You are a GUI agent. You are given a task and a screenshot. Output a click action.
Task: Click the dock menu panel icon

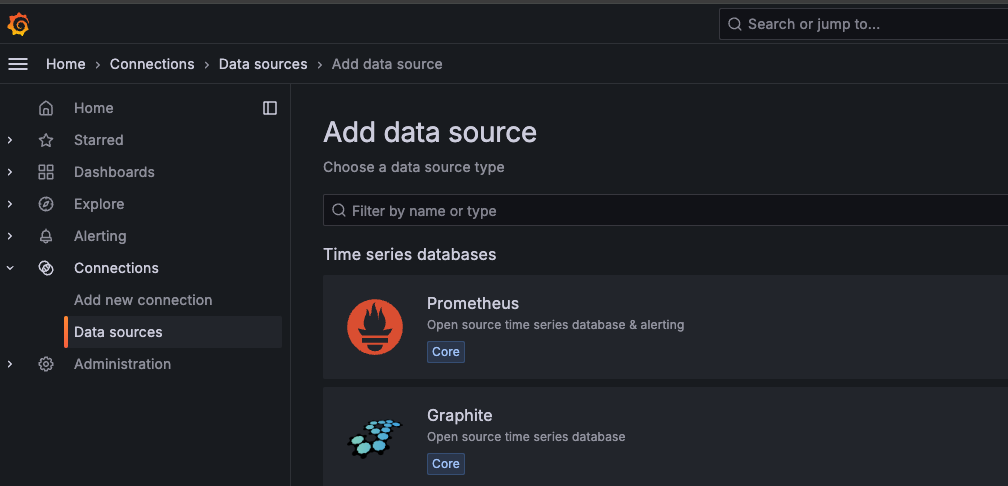pyautogui.click(x=270, y=108)
